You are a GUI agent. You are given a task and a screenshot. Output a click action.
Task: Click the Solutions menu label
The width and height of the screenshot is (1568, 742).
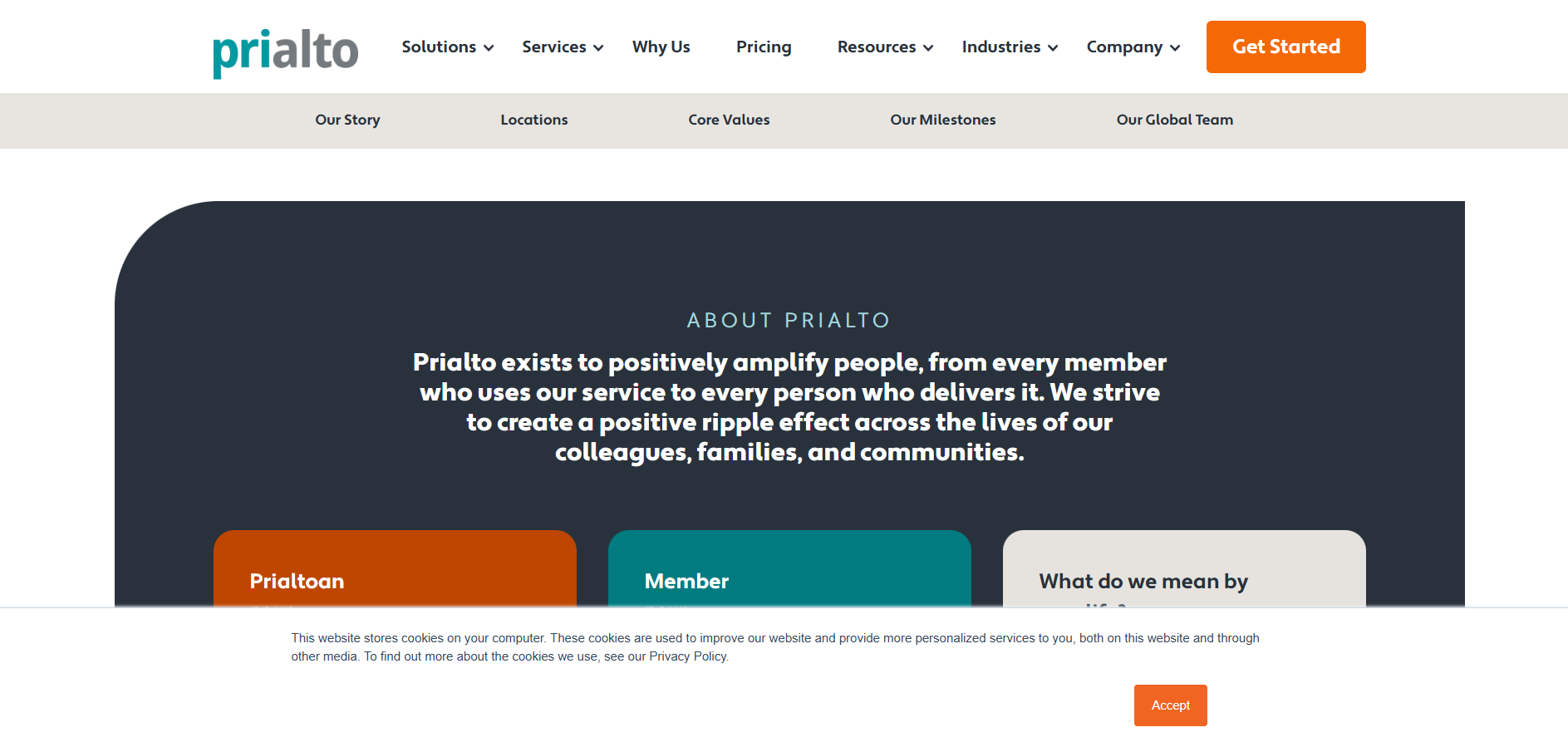pos(439,47)
